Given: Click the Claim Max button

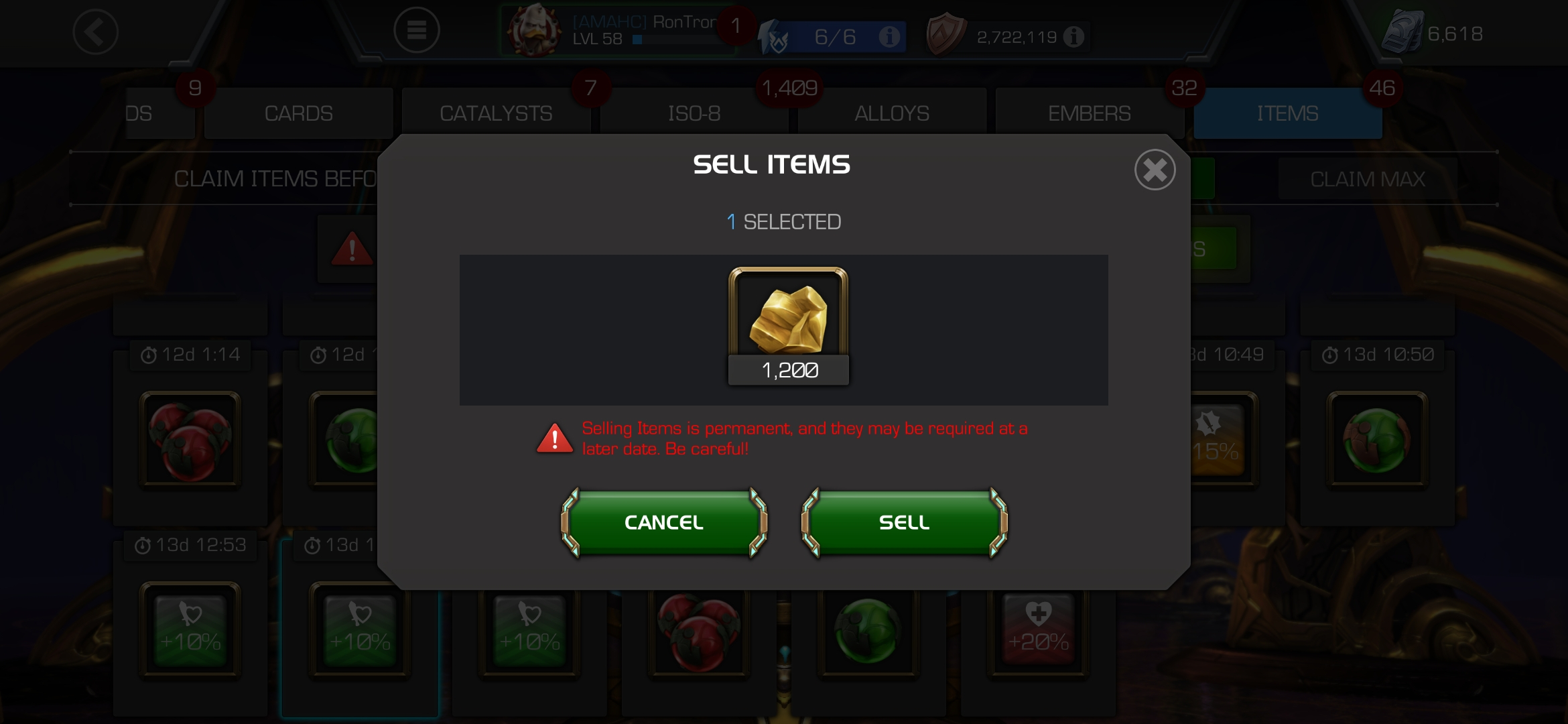Looking at the screenshot, I should 1368,179.
